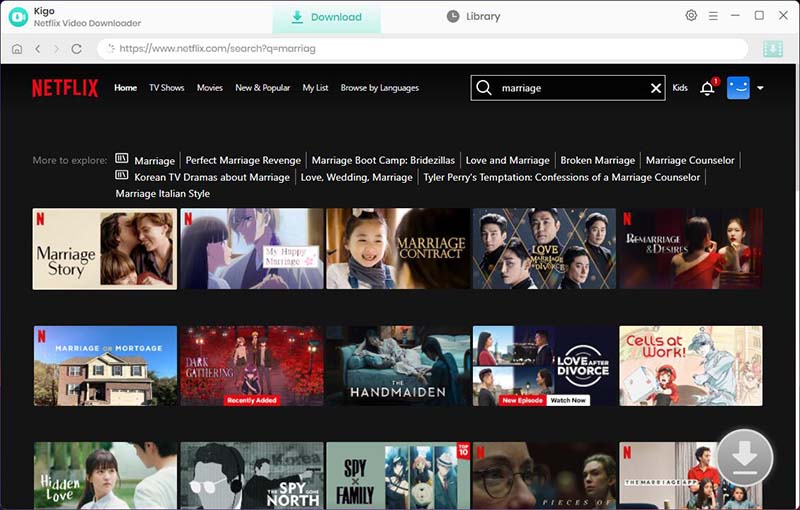Open the hamburger menu icon
800x510 pixels.
tap(713, 16)
